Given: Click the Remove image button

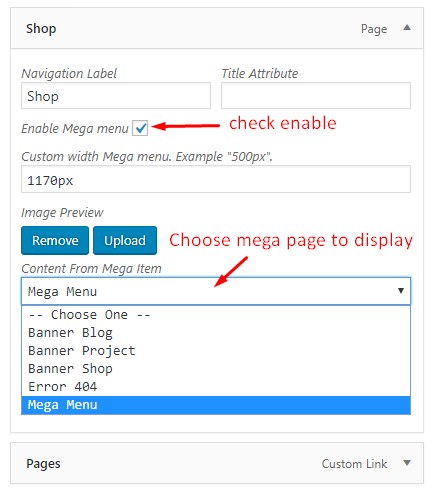Looking at the screenshot, I should point(55,240).
